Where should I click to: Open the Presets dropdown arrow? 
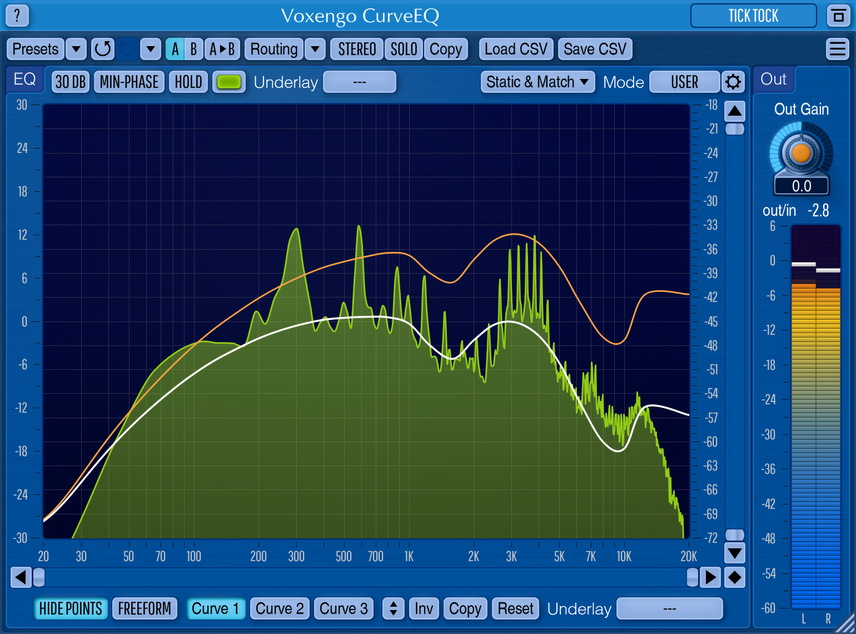[76, 49]
